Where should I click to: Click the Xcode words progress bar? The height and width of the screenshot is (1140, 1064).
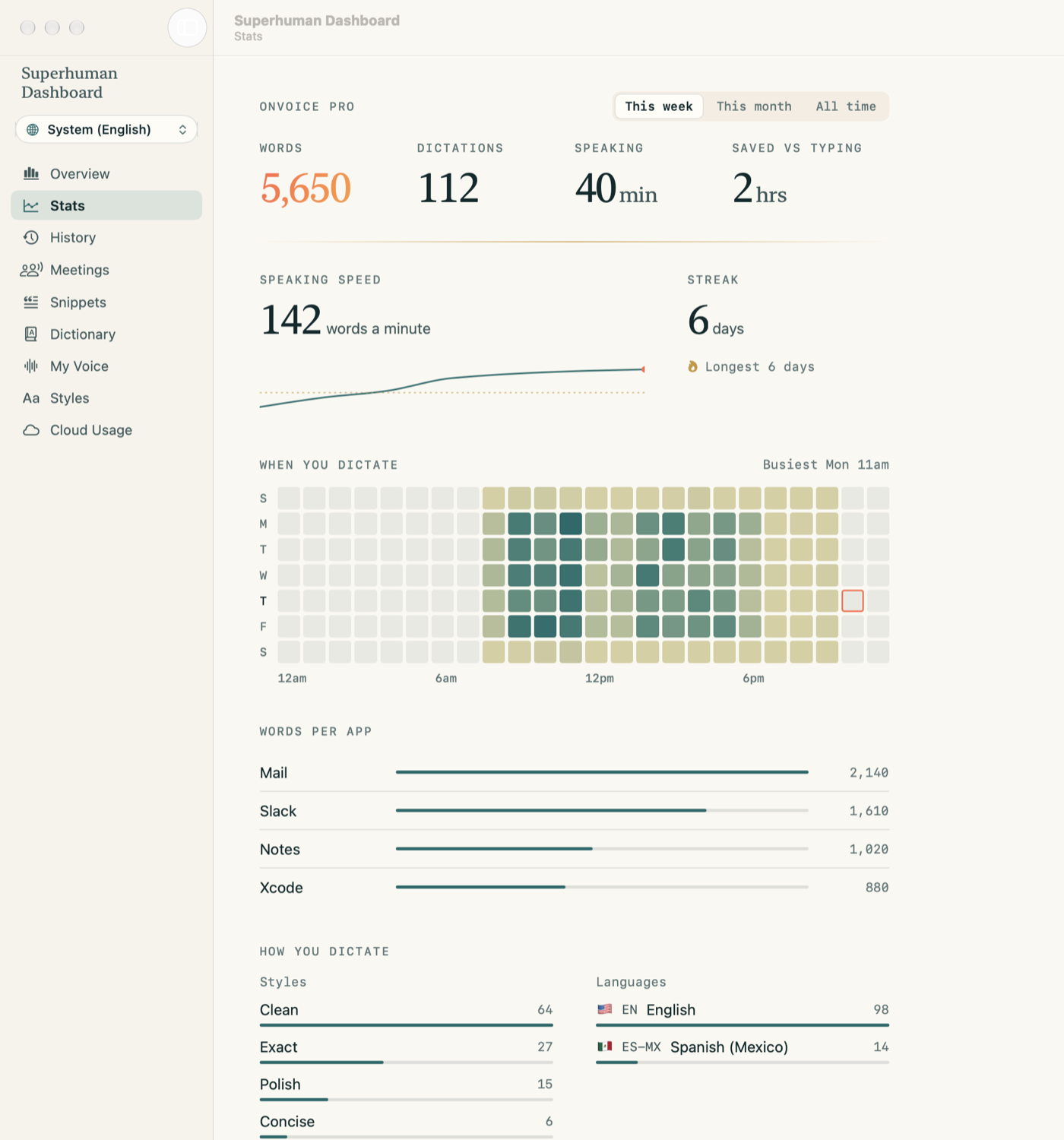[x=602, y=887]
